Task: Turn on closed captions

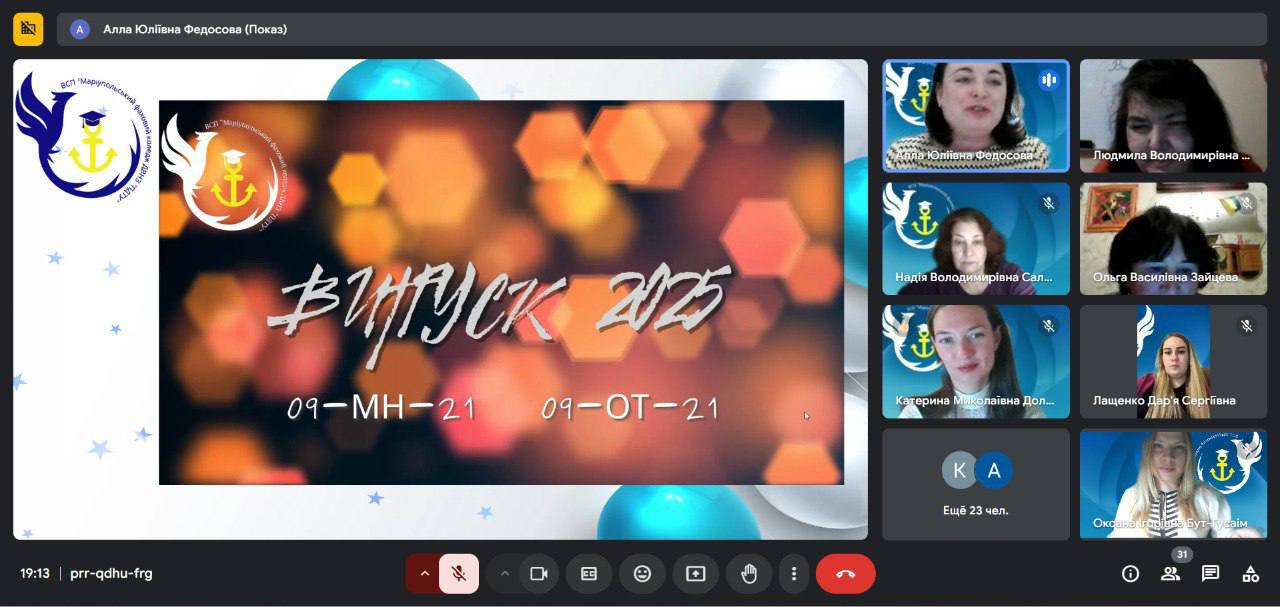Action: pyautogui.click(x=589, y=574)
